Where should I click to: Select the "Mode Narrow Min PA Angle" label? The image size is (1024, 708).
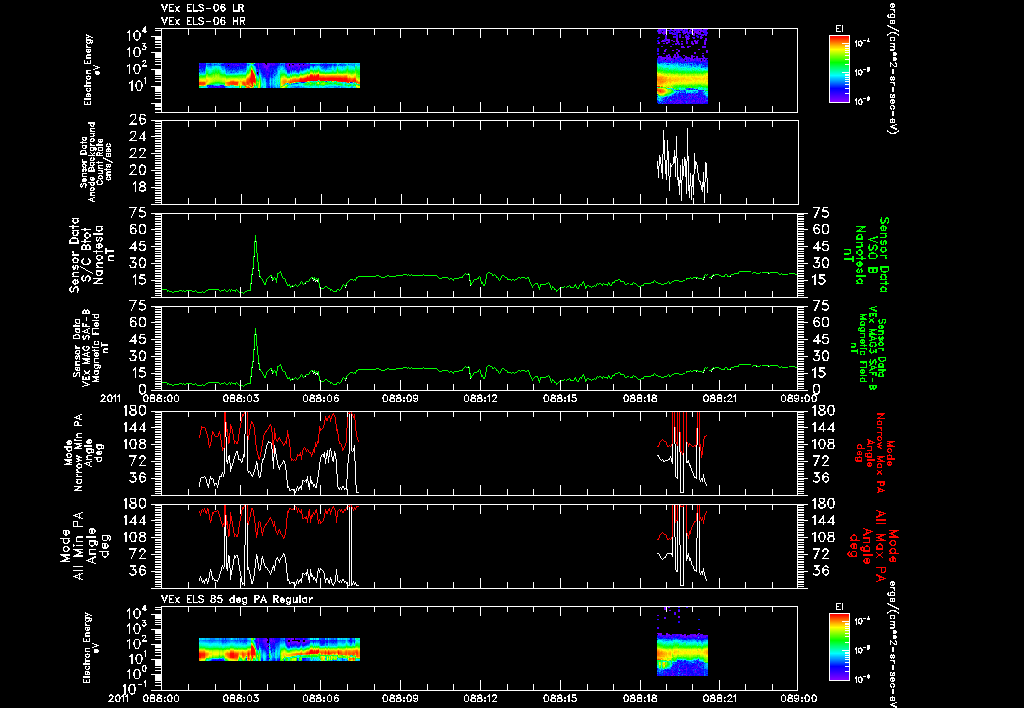(83, 452)
